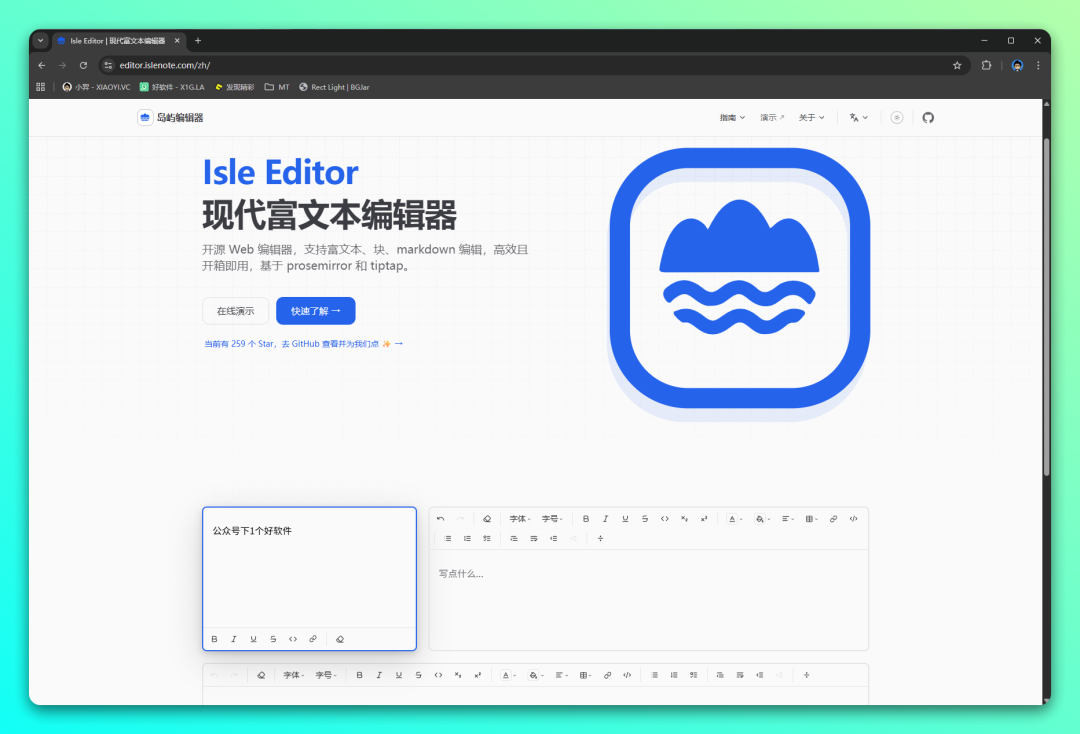The height and width of the screenshot is (734, 1080).
Task: Apply task list in the 写点什么 editor
Action: (x=487, y=538)
